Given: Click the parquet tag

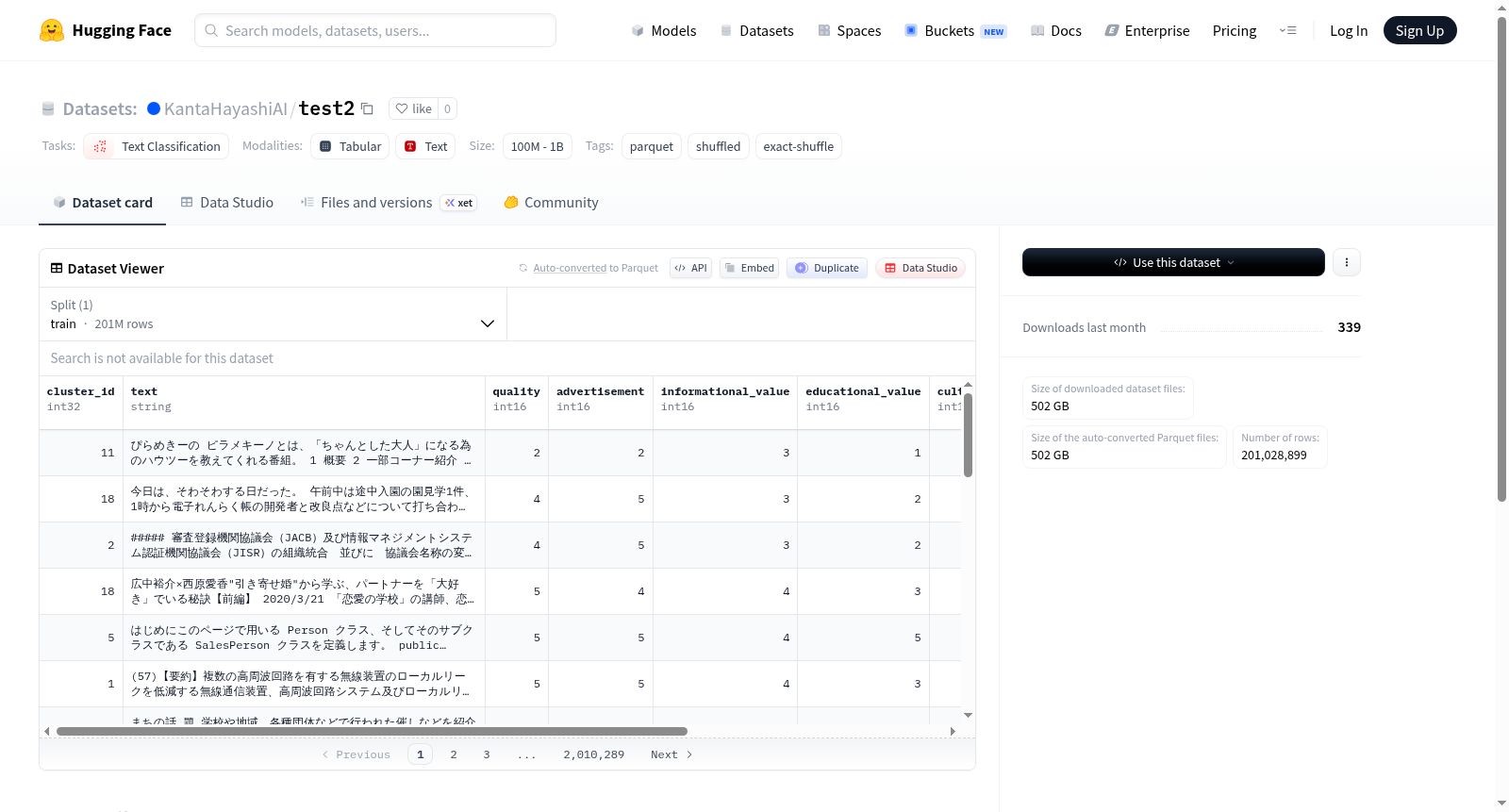Looking at the screenshot, I should [x=652, y=146].
